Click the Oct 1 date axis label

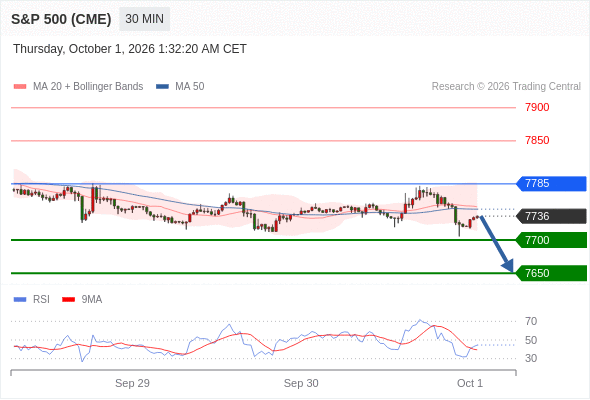click(x=470, y=383)
